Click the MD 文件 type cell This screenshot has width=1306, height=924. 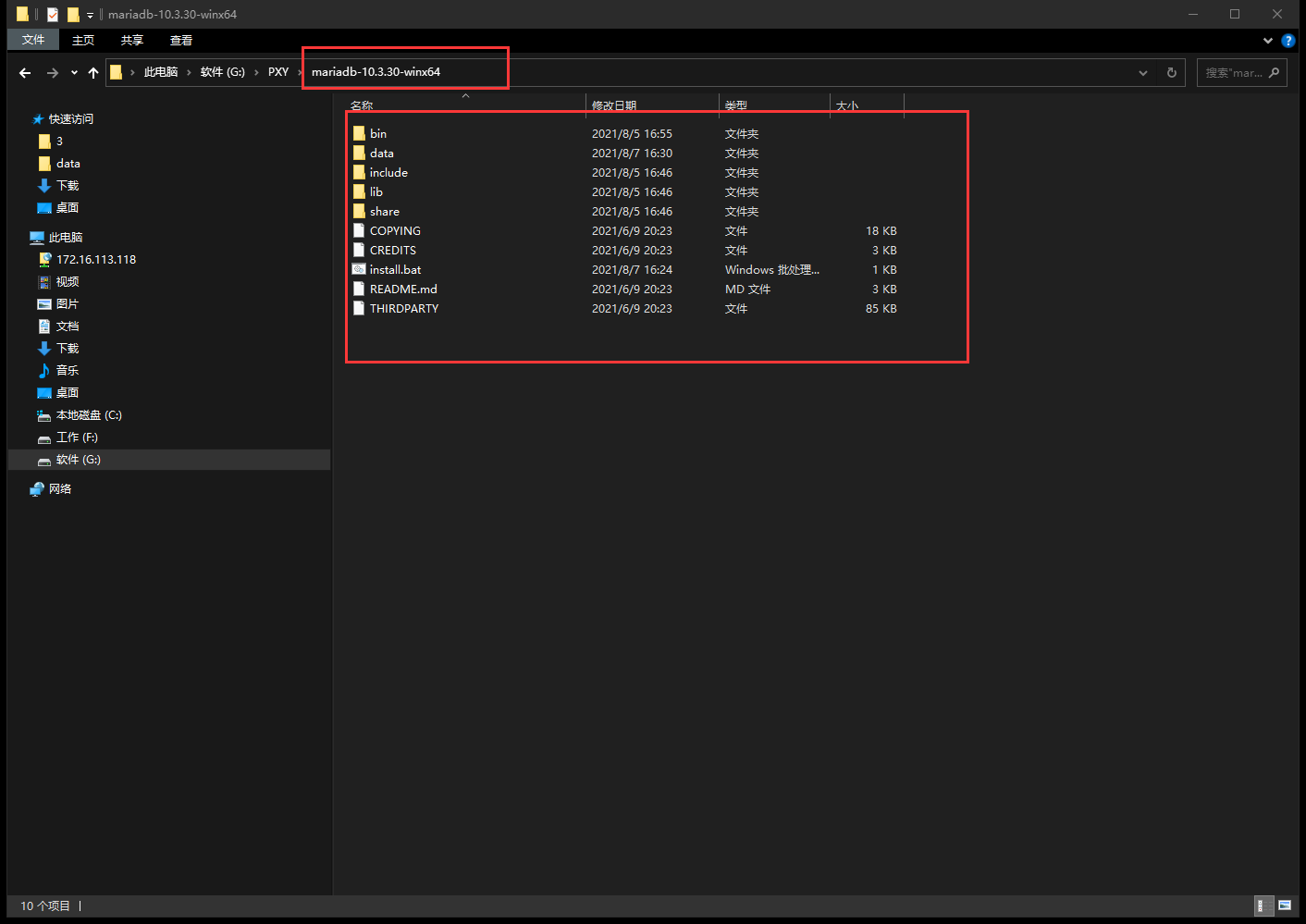747,289
